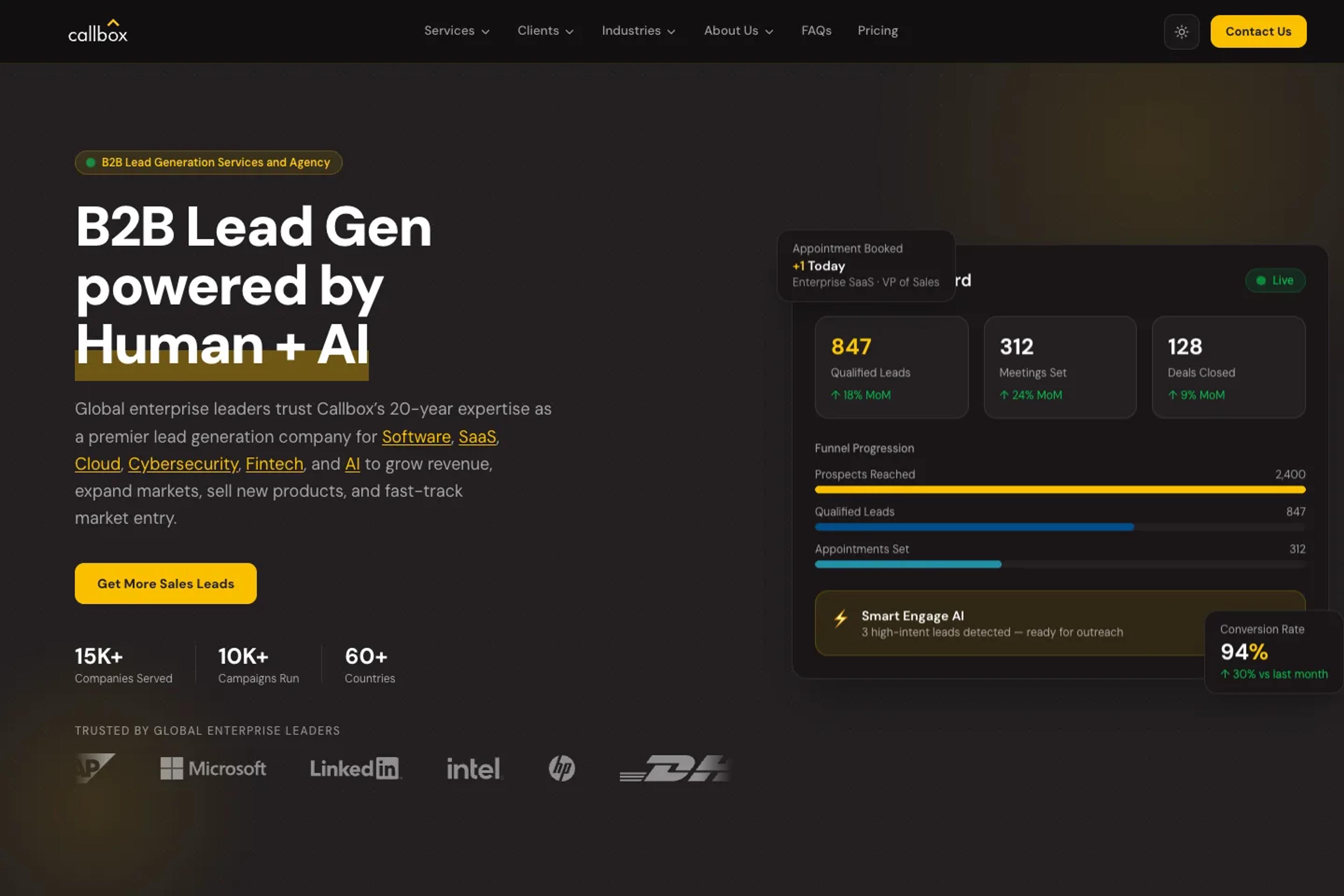Click the 10K+ Campaigns Run stat
Screen dimensions: 1344x896
pos(258,665)
